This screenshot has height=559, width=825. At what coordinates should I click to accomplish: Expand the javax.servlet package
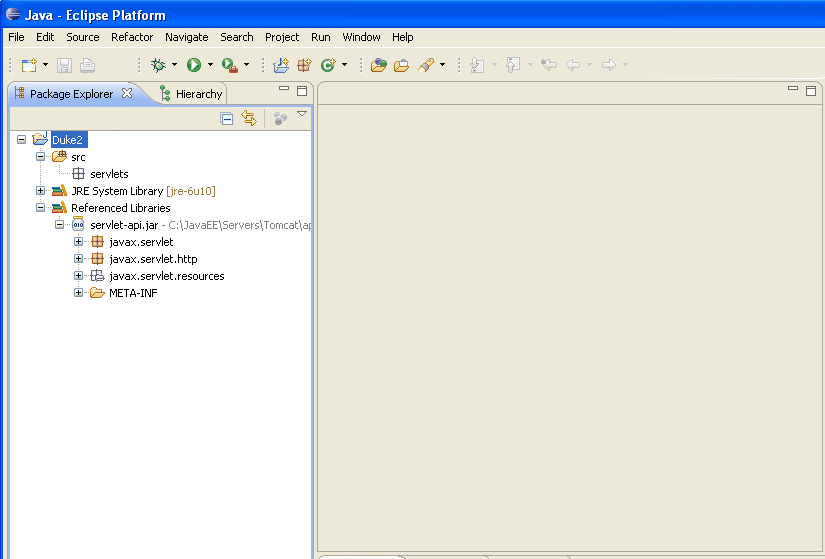(78, 242)
